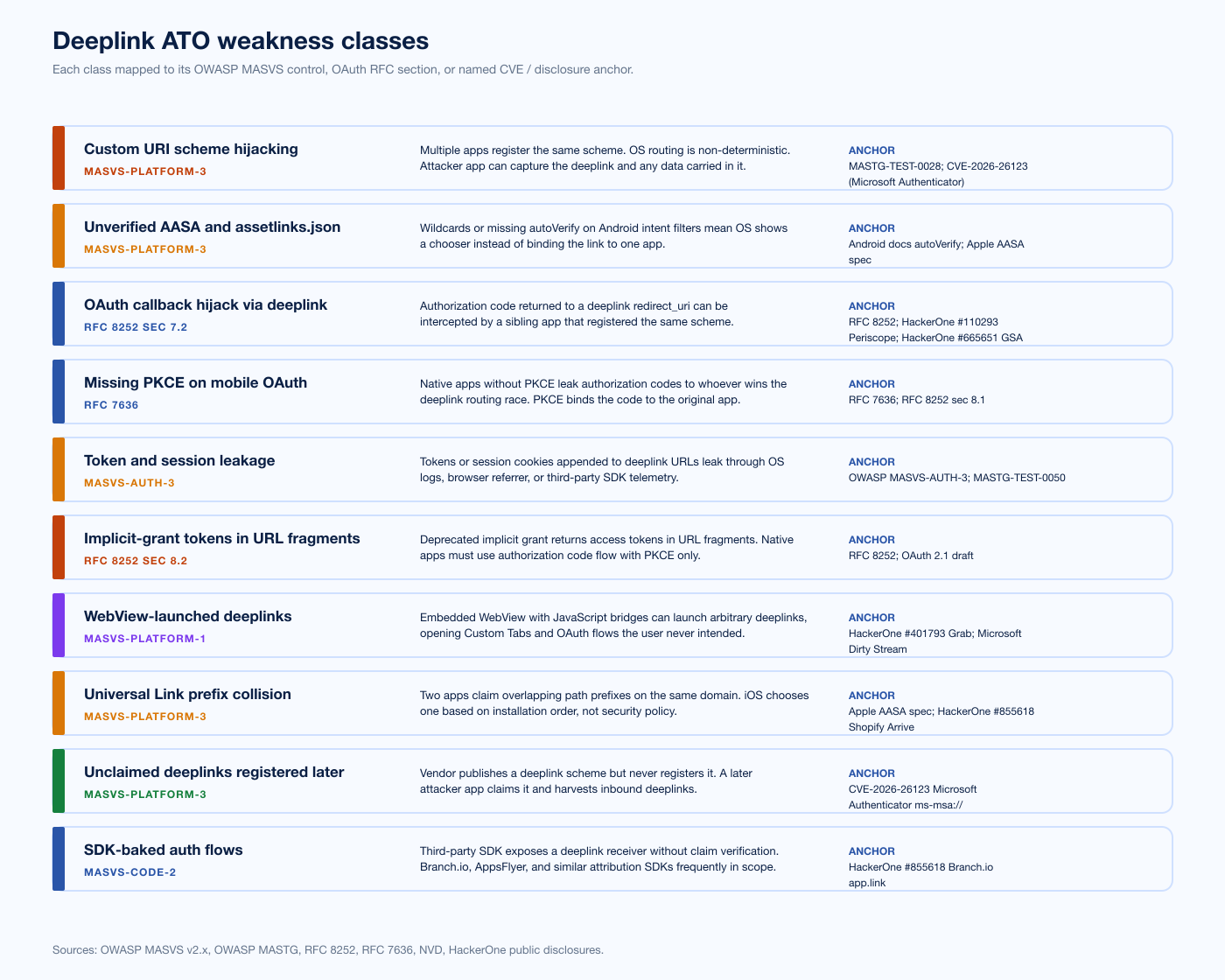
Task: Open 'WebView-launched deeplinks' heading
Action: [188, 616]
